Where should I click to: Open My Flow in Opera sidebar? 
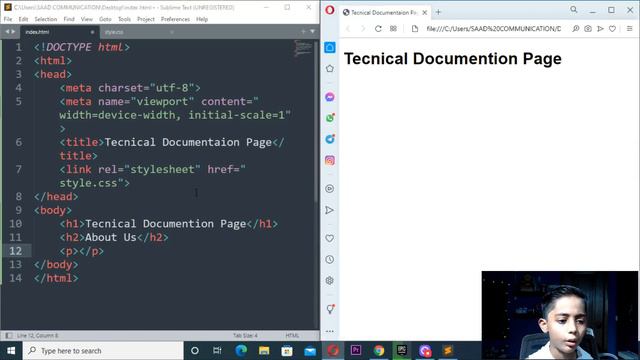(330, 210)
